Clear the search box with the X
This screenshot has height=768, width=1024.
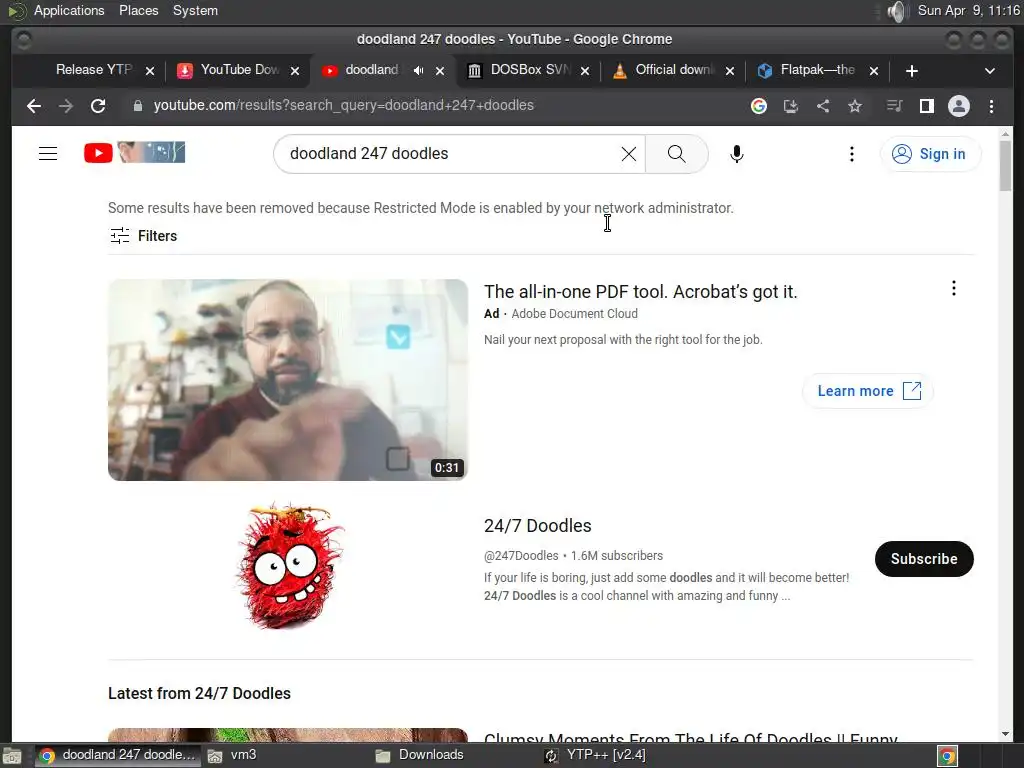629,154
